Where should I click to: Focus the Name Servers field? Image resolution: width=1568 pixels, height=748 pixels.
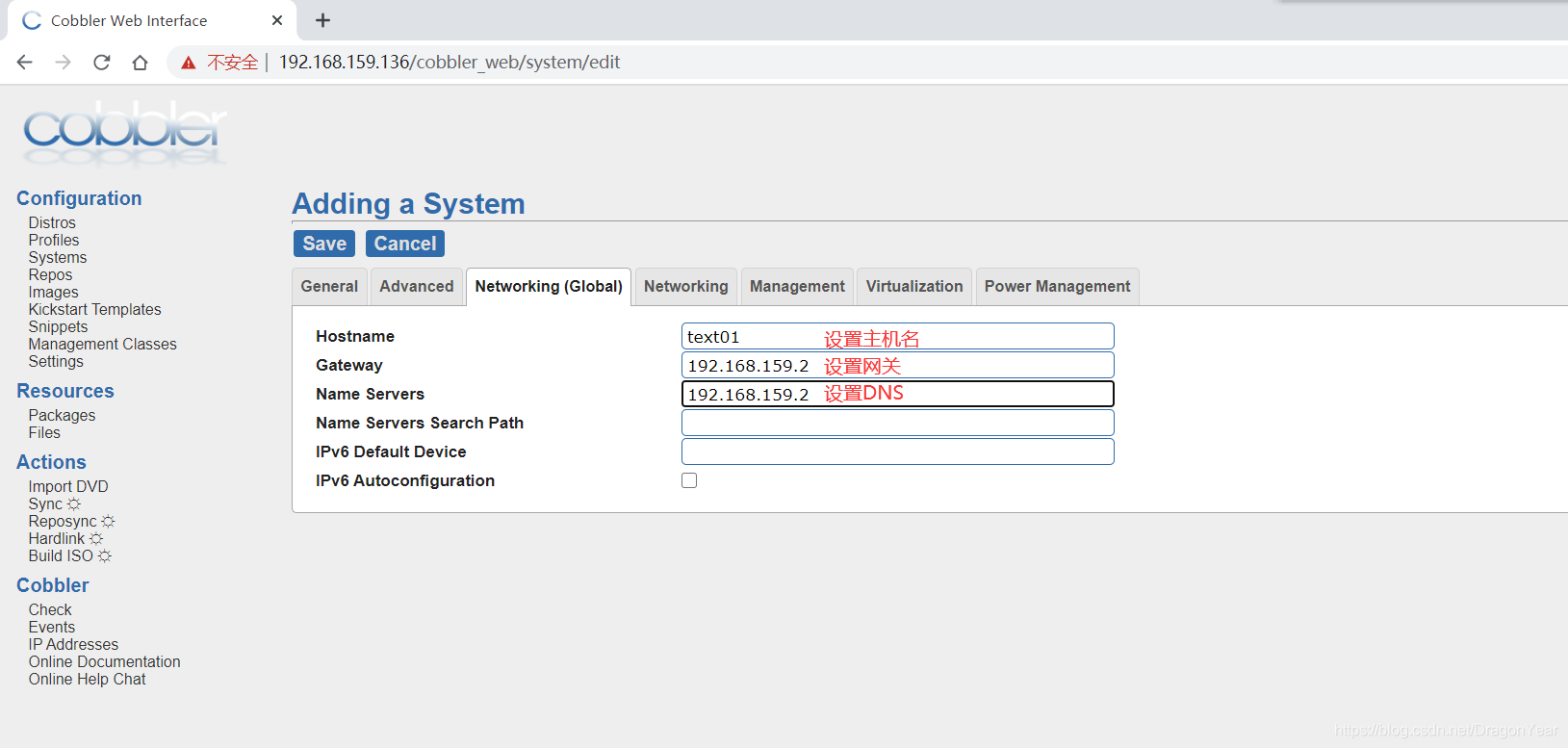click(898, 394)
